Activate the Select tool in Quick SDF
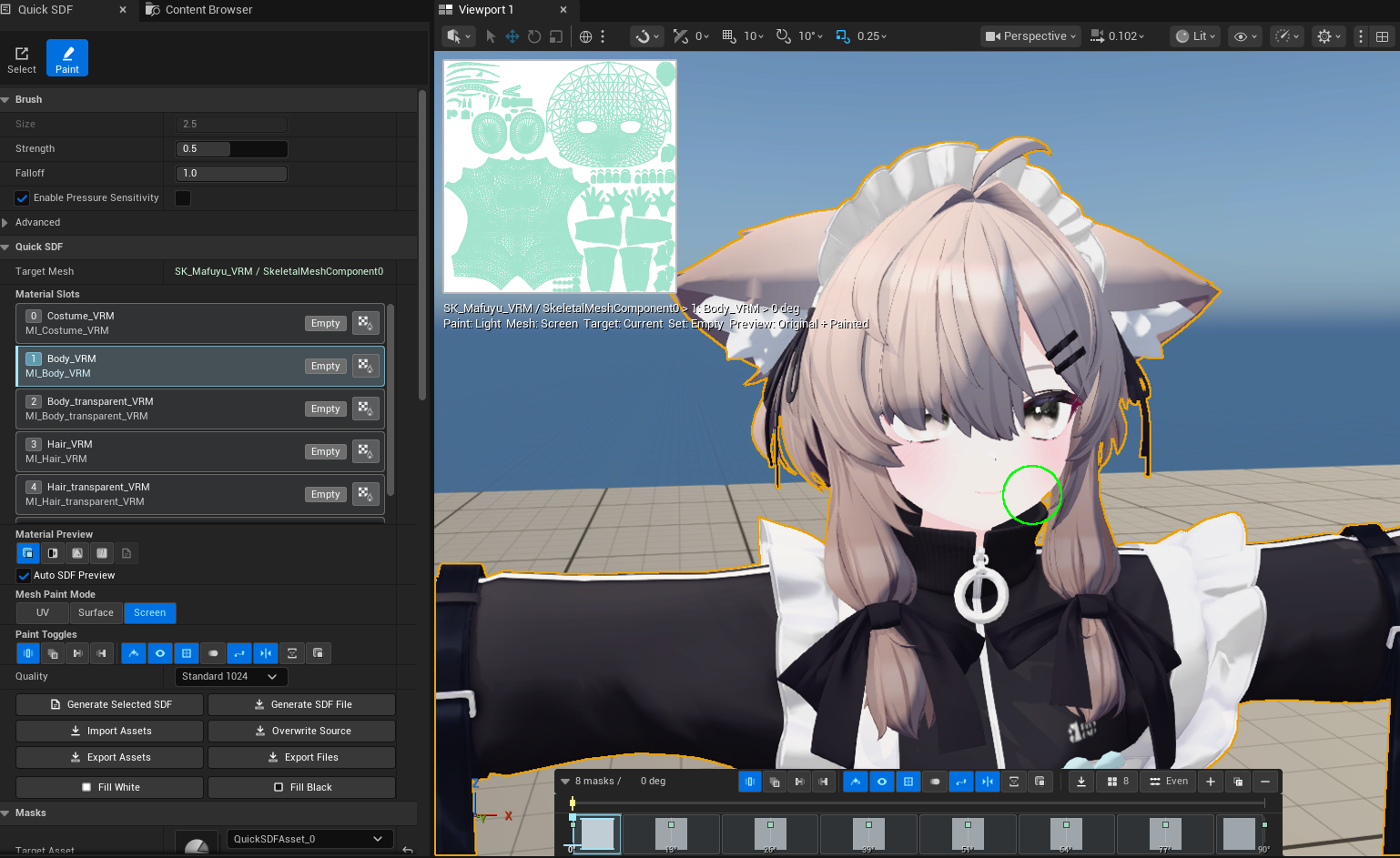This screenshot has height=858, width=1400. click(22, 58)
